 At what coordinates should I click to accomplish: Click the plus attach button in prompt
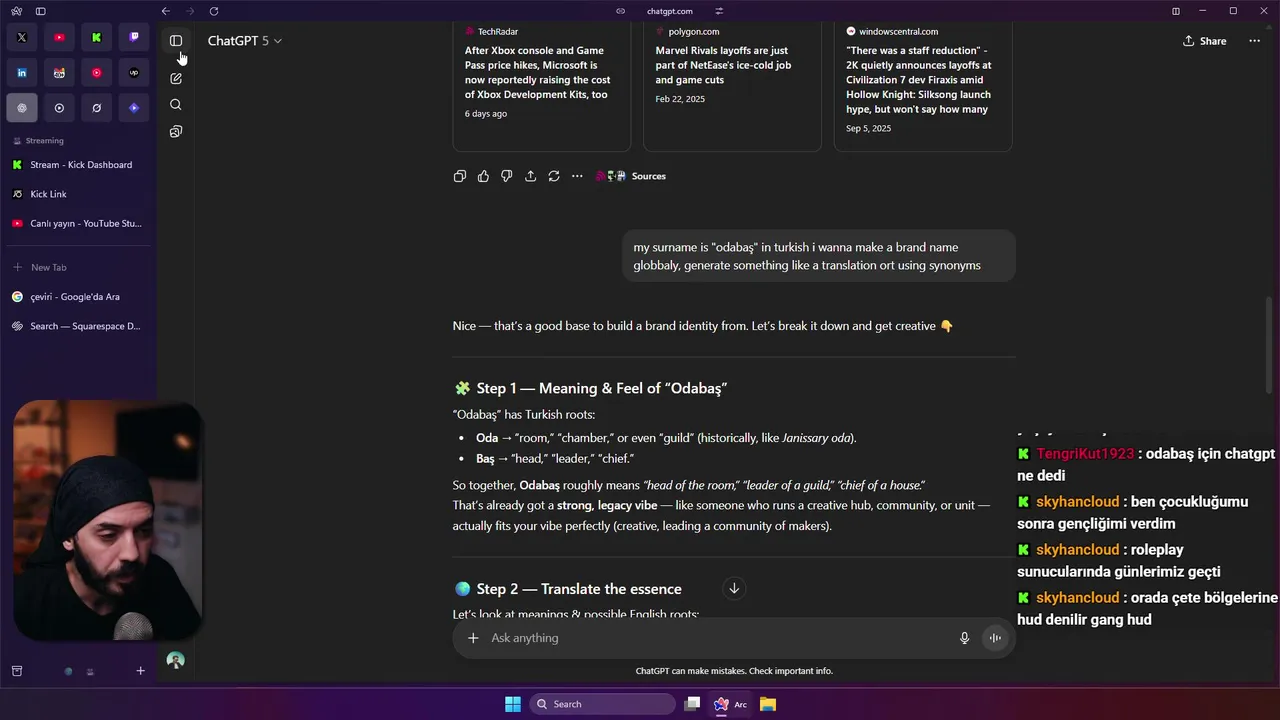coord(473,638)
